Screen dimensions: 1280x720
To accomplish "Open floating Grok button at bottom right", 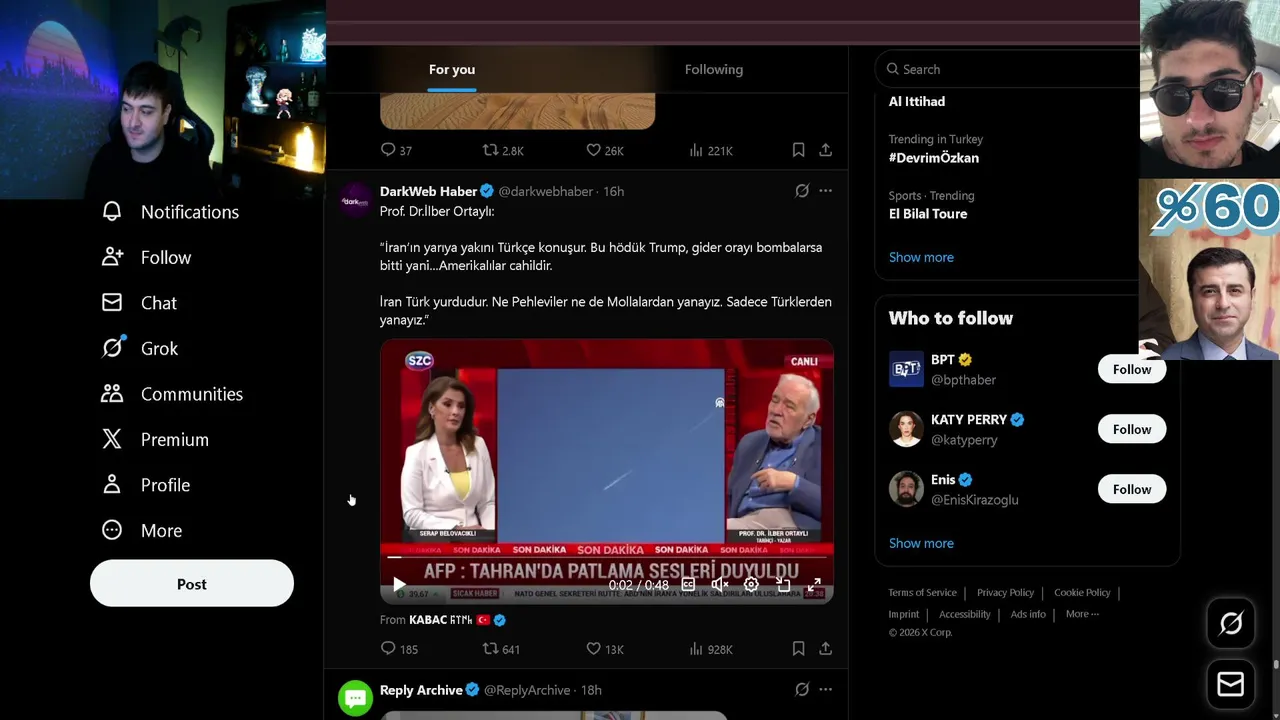I will click(x=1231, y=623).
